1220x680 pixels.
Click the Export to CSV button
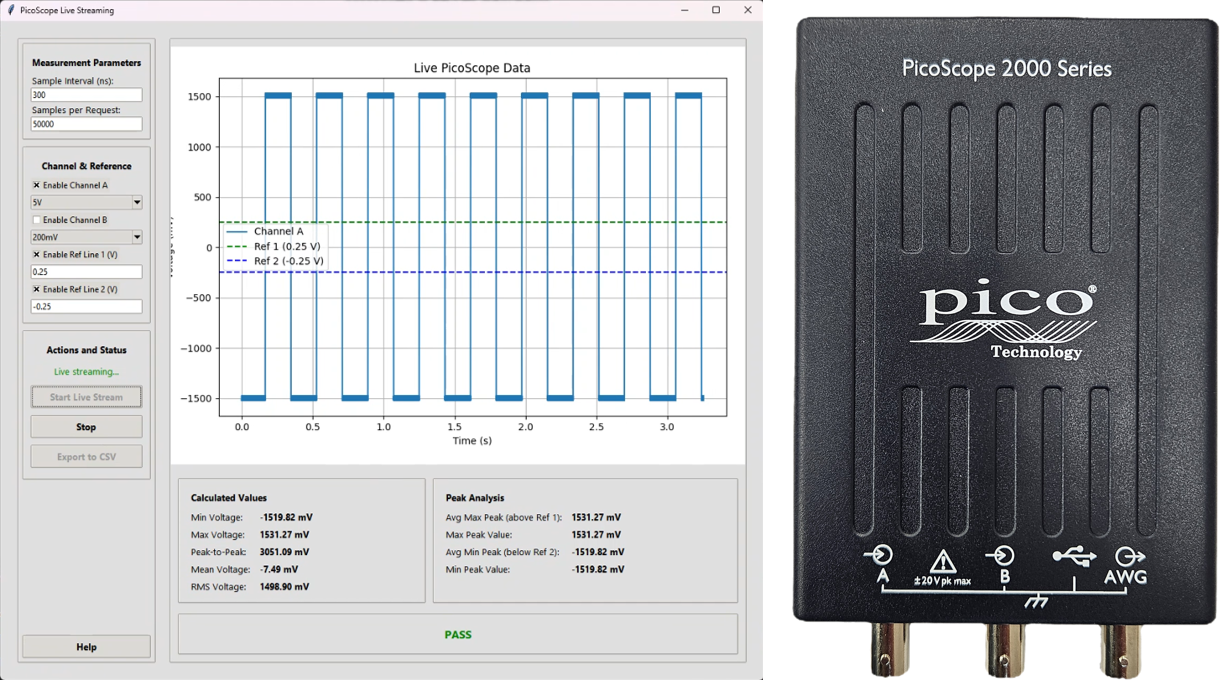coord(86,457)
